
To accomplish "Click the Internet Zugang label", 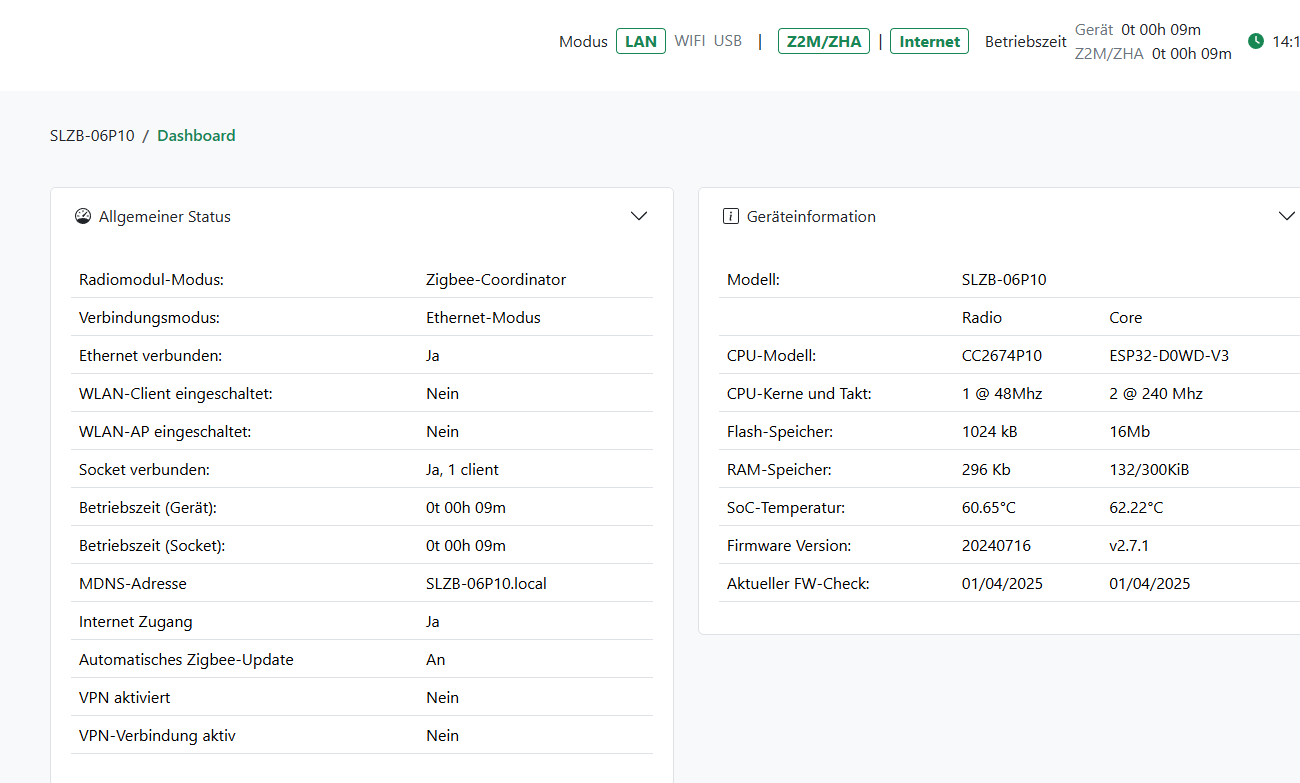I will 136,622.
